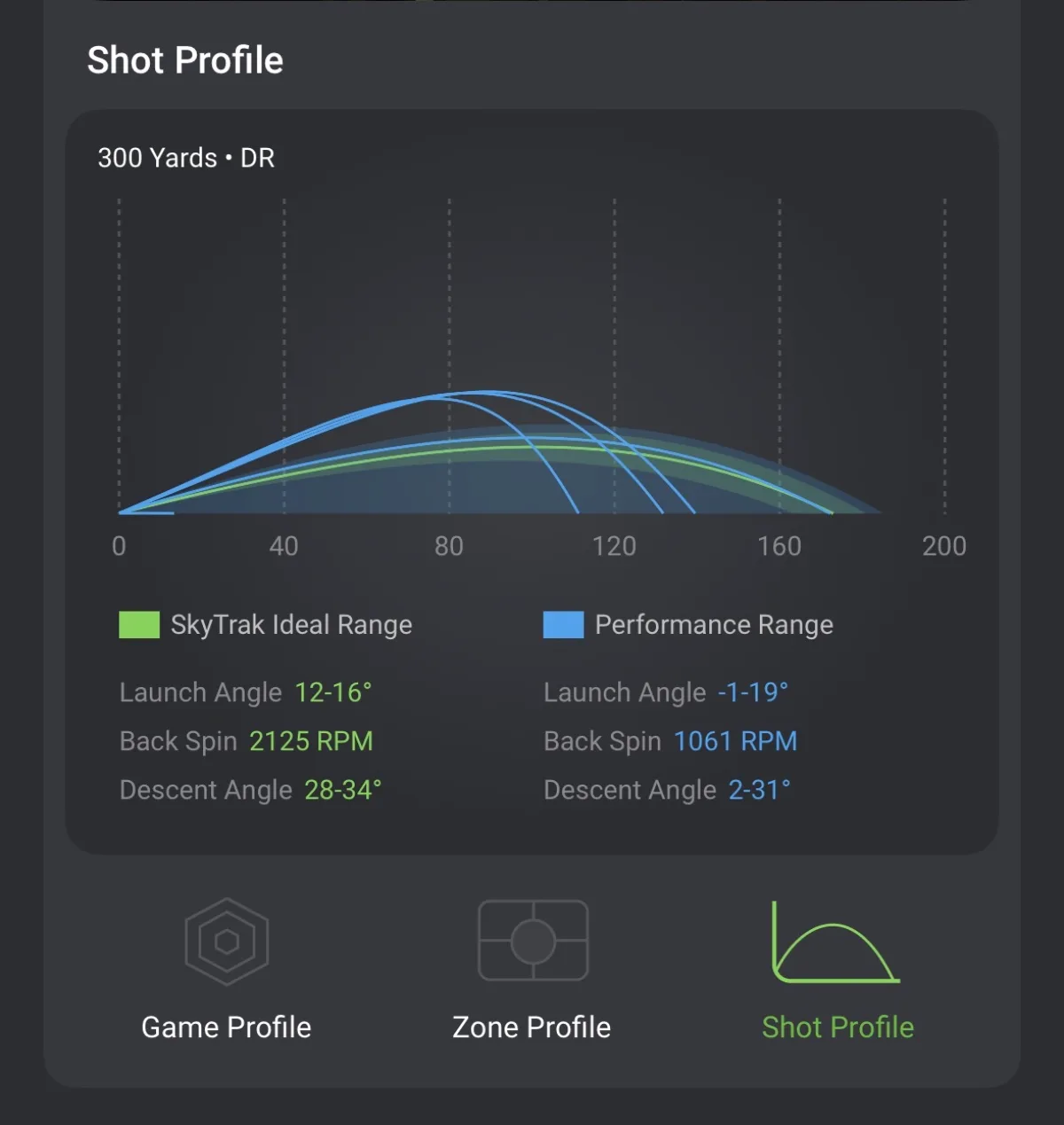Open the Game Profile hexagon icon
This screenshot has height=1125, width=1064.
tap(227, 941)
